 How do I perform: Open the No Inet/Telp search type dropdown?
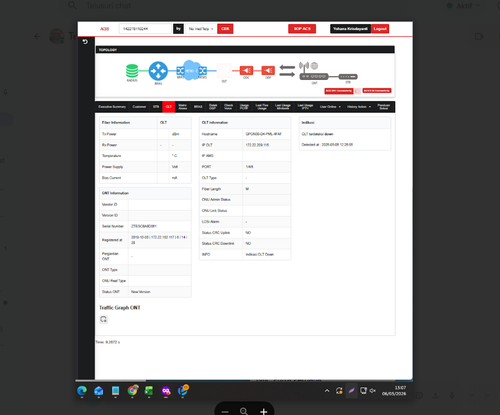coord(201,29)
